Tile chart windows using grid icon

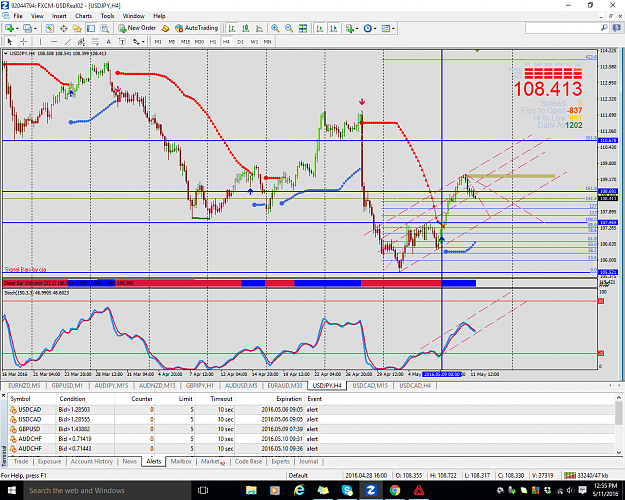303,28
